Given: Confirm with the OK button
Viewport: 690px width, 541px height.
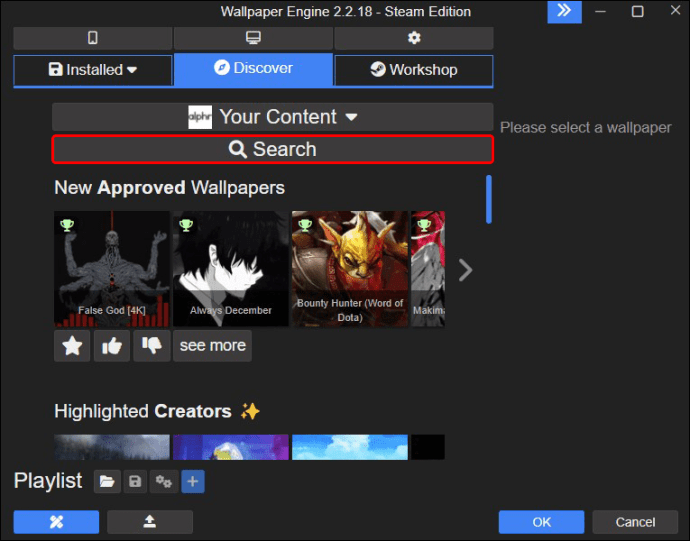Looking at the screenshot, I should 541,522.
